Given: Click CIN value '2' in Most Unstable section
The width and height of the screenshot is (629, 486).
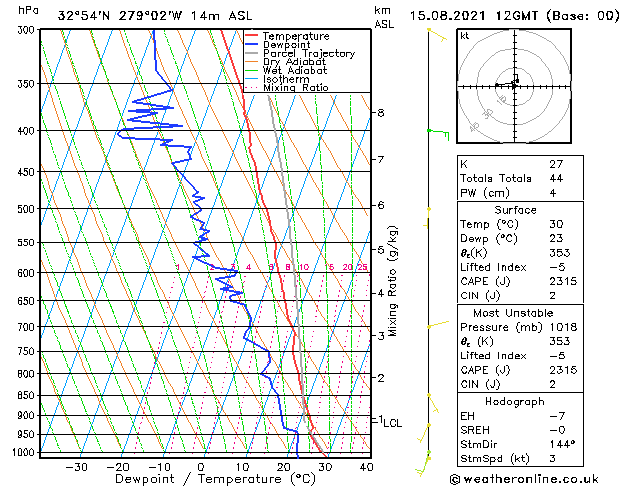Looking at the screenshot, I should pos(553,384).
